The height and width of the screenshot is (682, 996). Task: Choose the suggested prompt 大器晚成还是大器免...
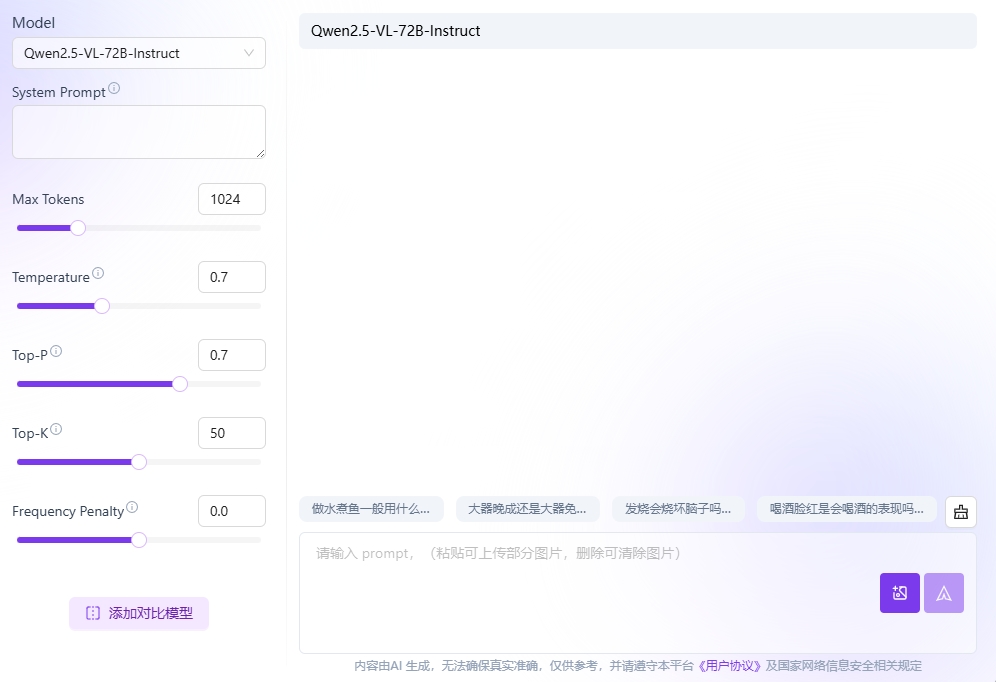coord(527,509)
